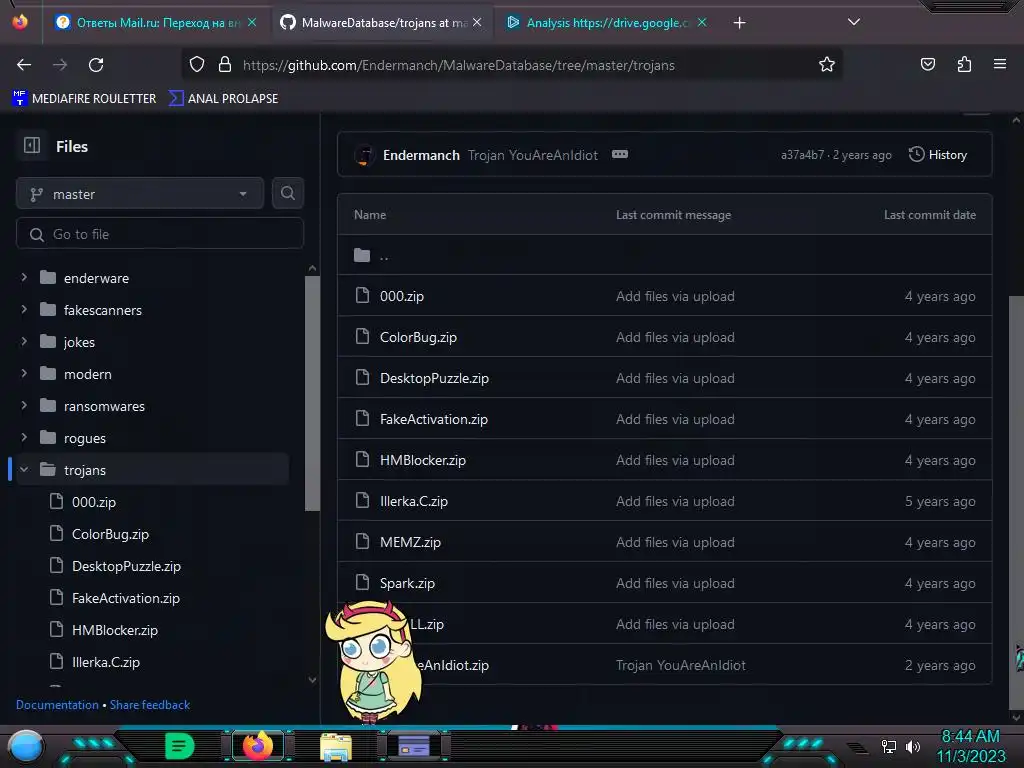Open the tracking protection shield icon
This screenshot has height=768, width=1024.
(x=197, y=65)
